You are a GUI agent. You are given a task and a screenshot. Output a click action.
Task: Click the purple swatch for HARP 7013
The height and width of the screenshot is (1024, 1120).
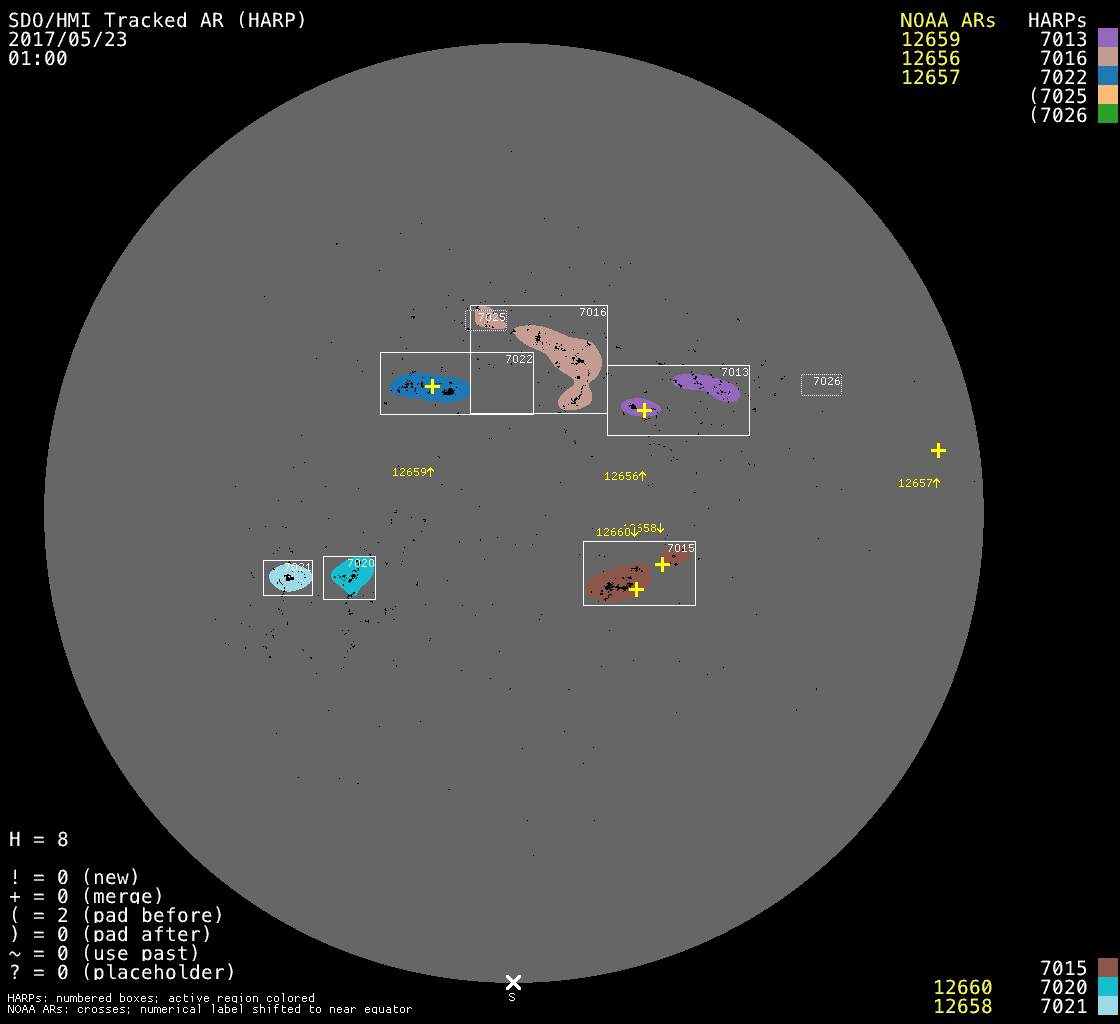[x=1107, y=39]
